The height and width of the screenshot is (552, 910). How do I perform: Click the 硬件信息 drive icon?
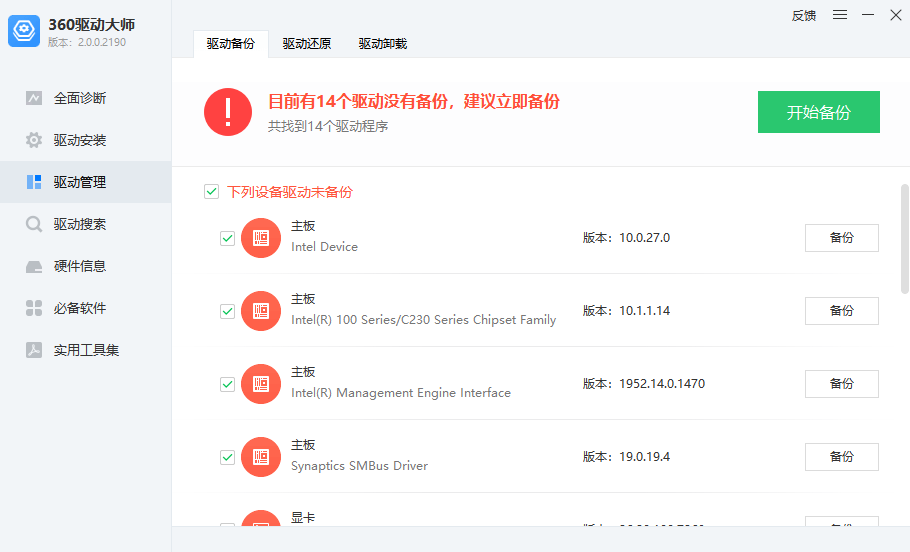pyautogui.click(x=34, y=266)
